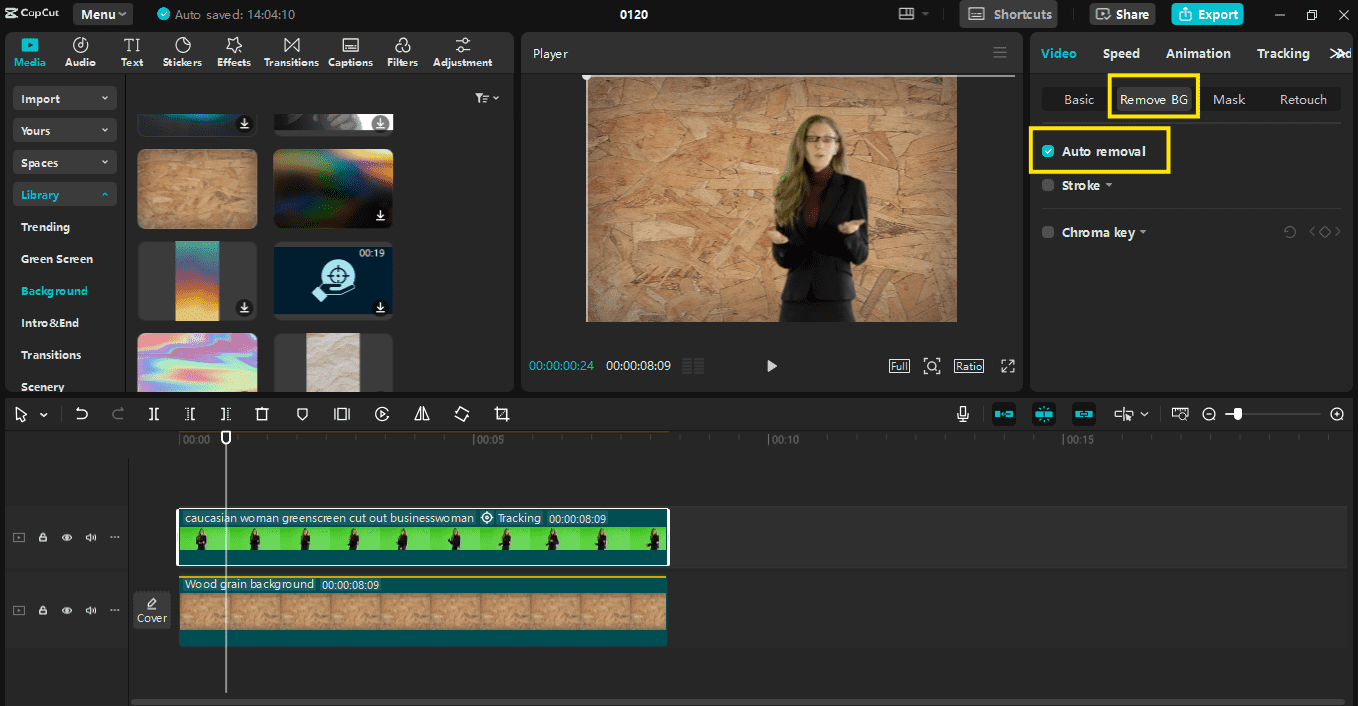1358x706 pixels.
Task: Toggle the Stroke option on
Action: point(1048,185)
